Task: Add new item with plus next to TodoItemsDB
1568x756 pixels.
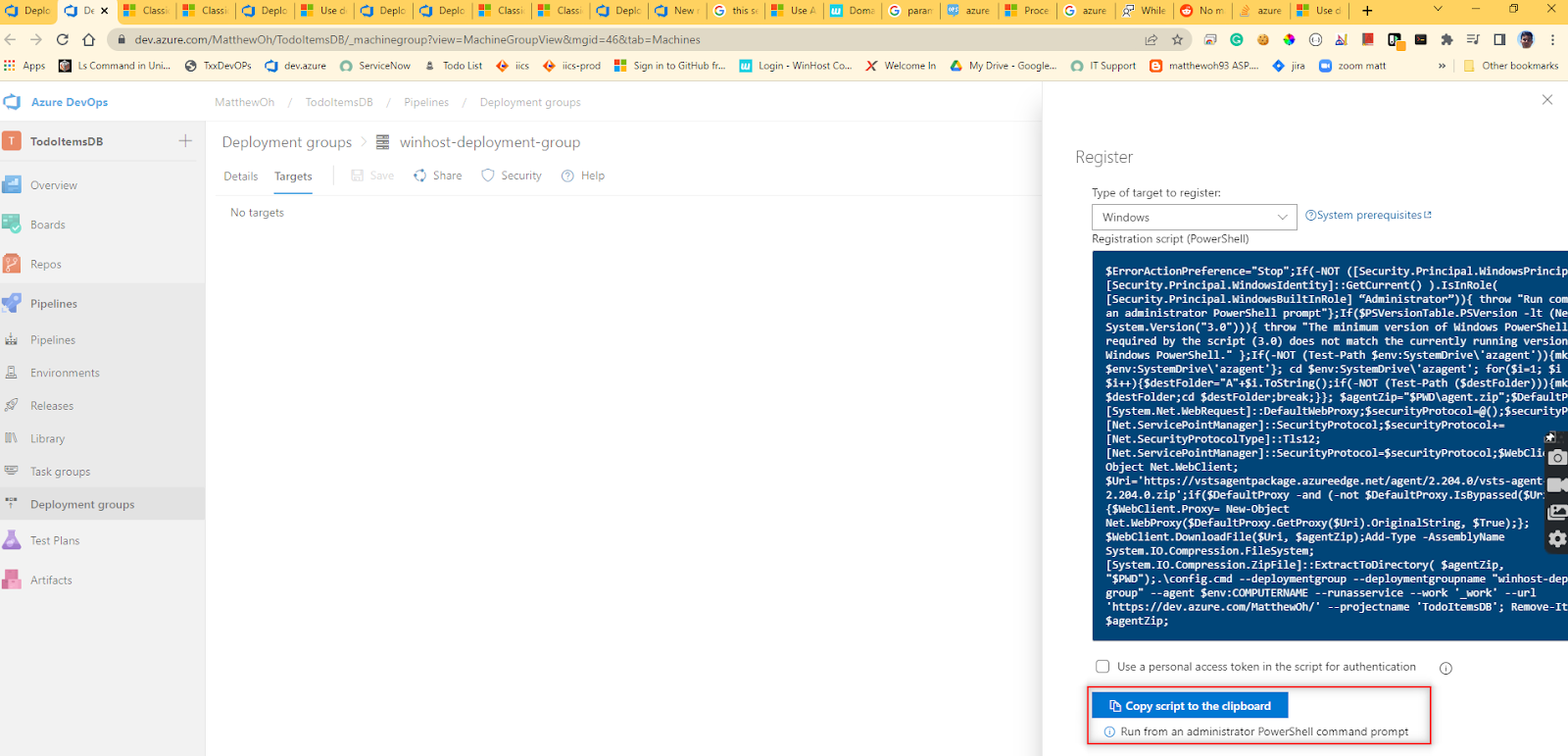Action: pyautogui.click(x=185, y=141)
